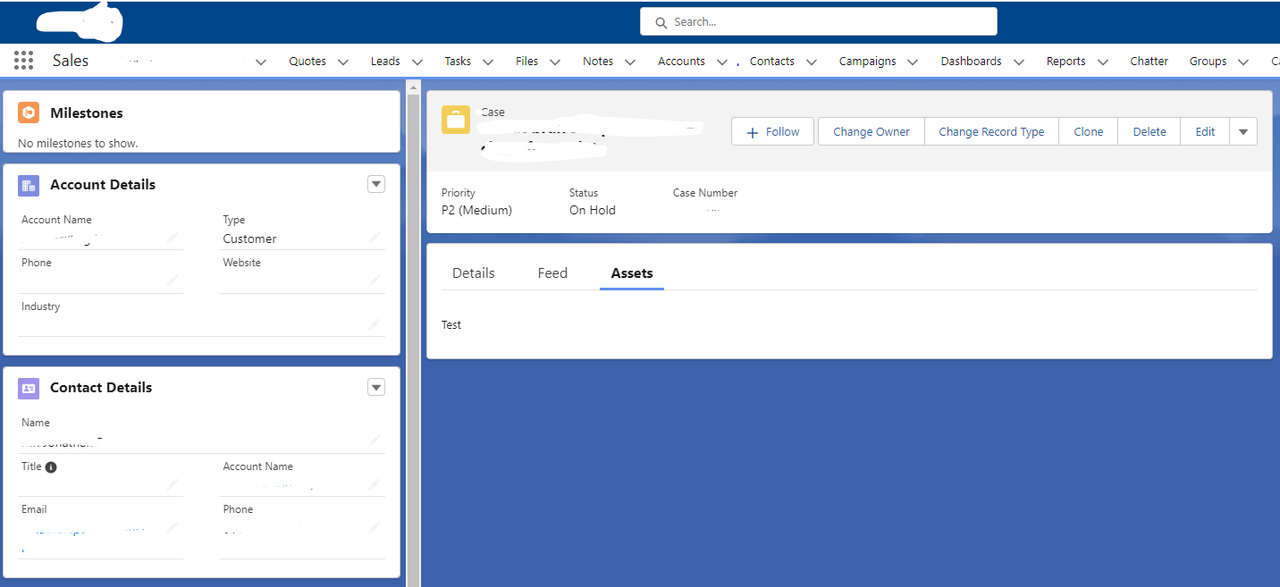The image size is (1280, 587).
Task: Go to the Leads navigation tab
Action: (x=385, y=61)
